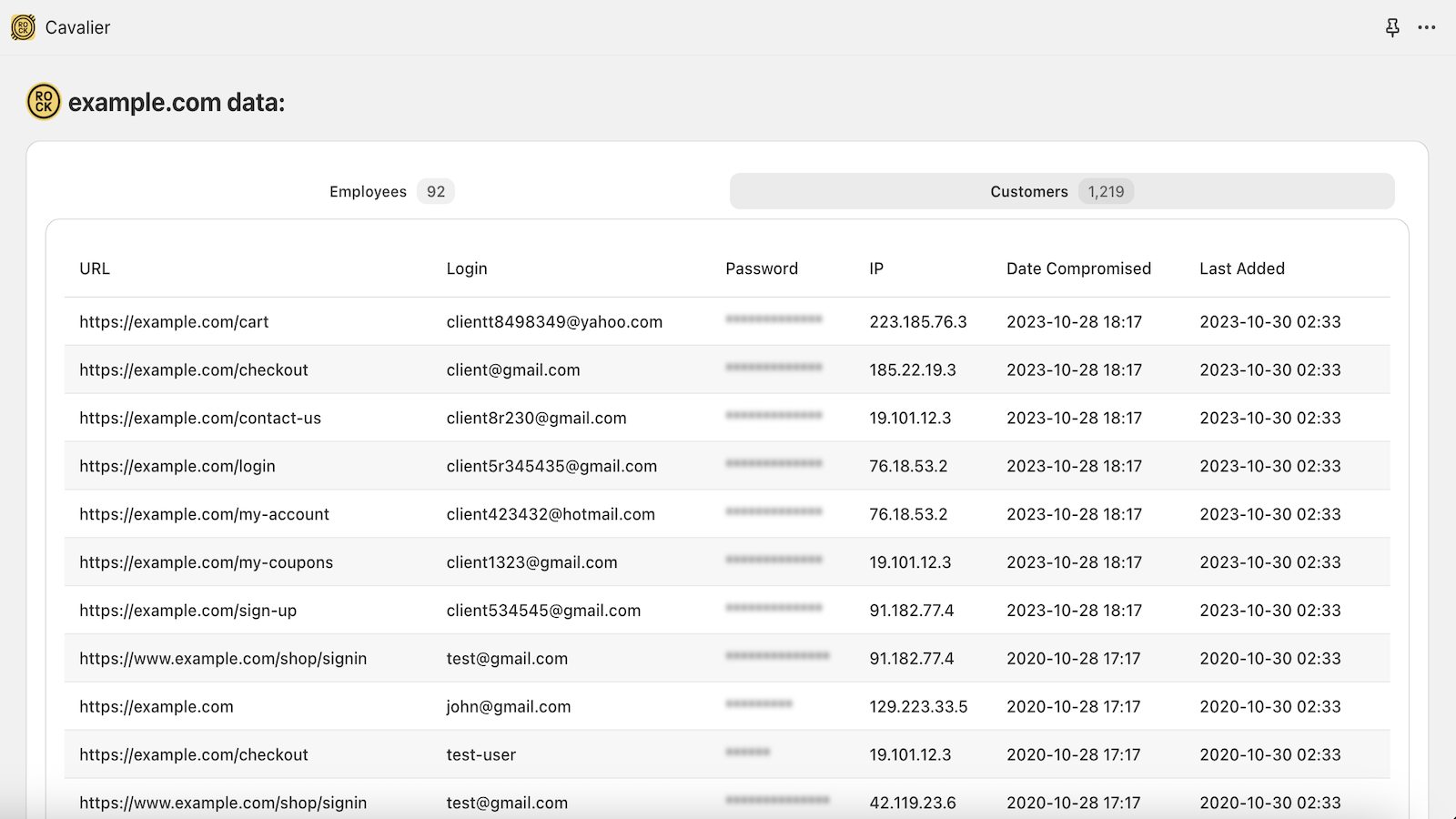Click the Password column header

pyautogui.click(x=762, y=268)
